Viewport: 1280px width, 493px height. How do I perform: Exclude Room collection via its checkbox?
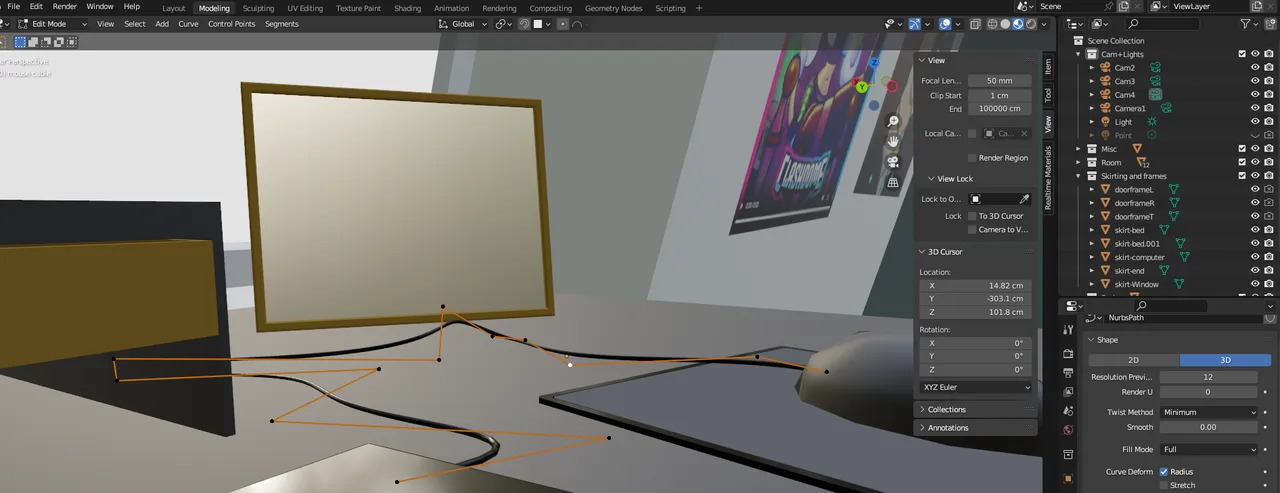[1242, 162]
